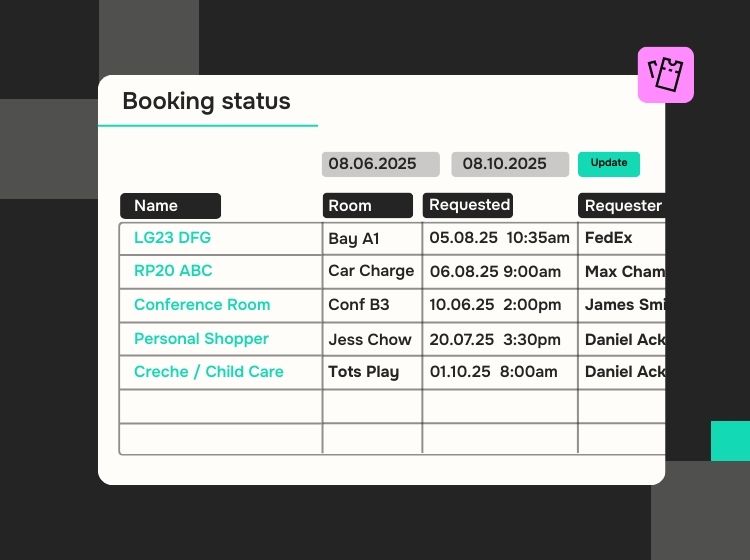The height and width of the screenshot is (560, 750).
Task: Sort by the Requested column header
Action: [468, 205]
